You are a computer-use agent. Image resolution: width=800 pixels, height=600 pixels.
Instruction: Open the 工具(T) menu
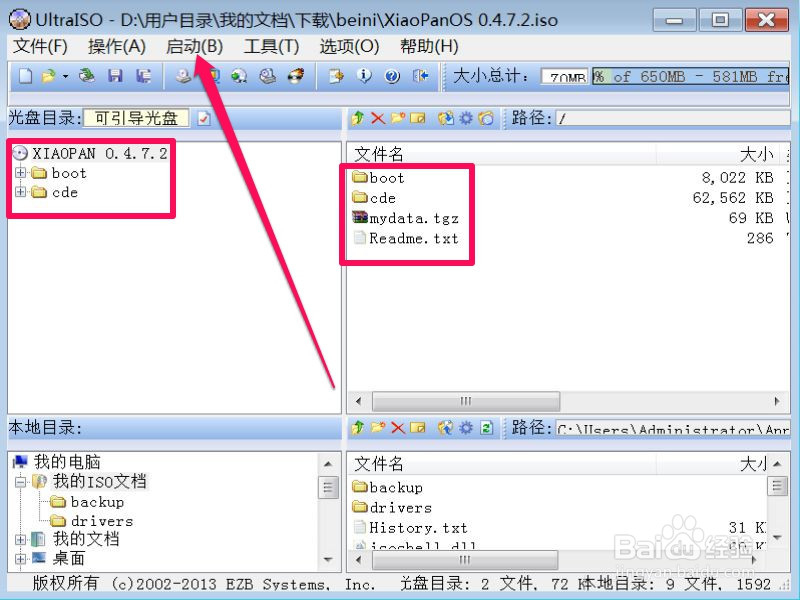271,46
